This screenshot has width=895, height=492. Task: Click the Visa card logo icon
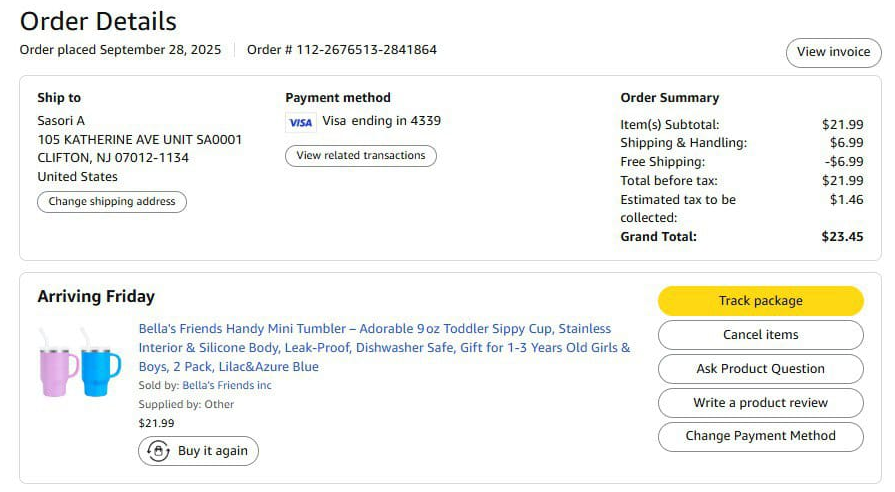(301, 122)
